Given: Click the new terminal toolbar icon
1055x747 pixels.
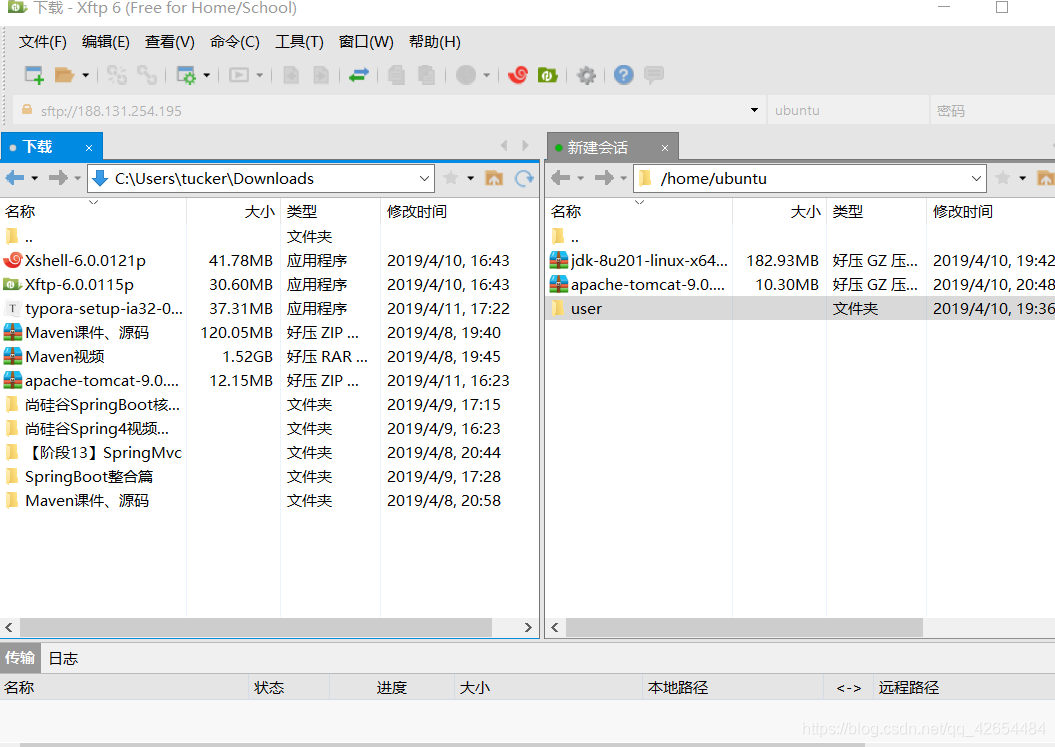Looking at the screenshot, I should 239,75.
